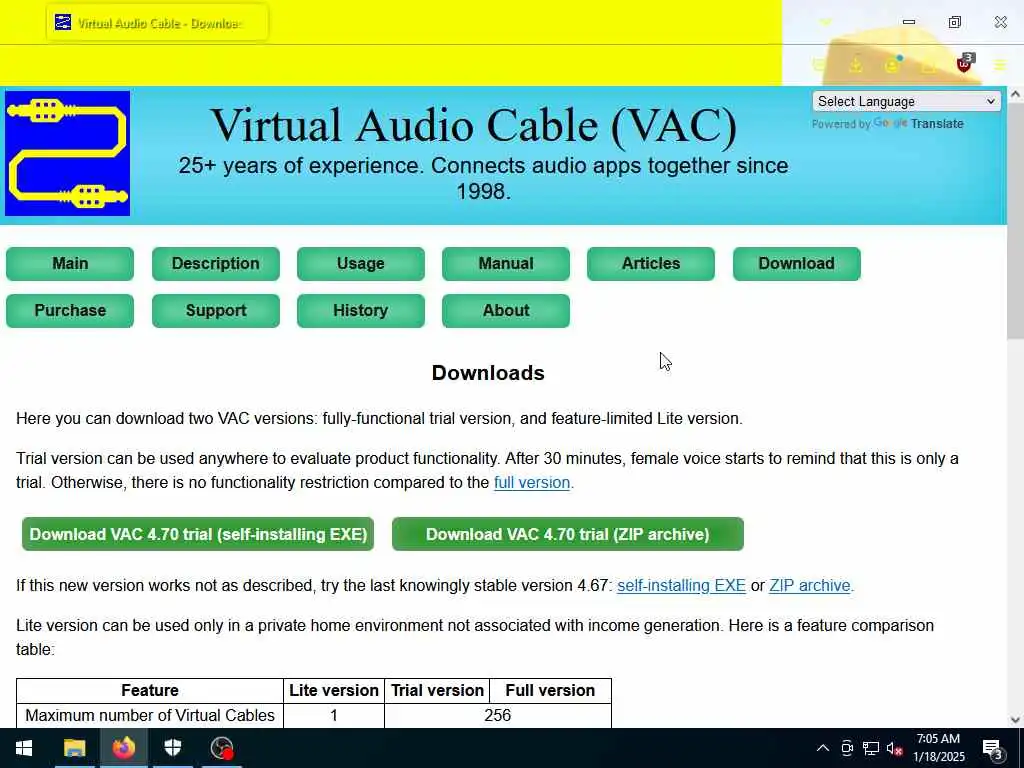Image resolution: width=1024 pixels, height=768 pixels.
Task: Download VAC 4.70 trial ZIP archive
Action: click(x=568, y=534)
